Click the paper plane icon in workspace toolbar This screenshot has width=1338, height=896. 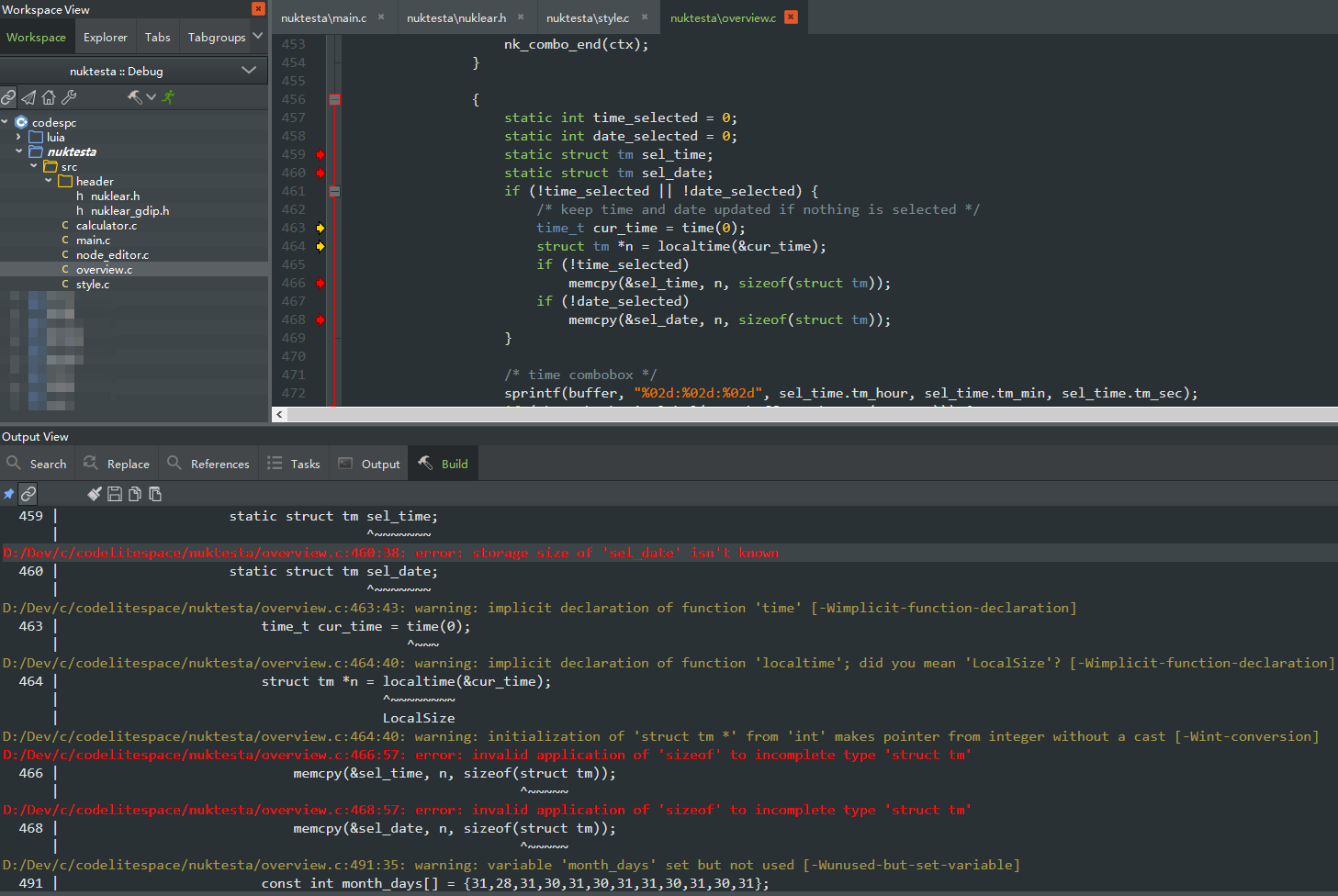pyautogui.click(x=28, y=96)
